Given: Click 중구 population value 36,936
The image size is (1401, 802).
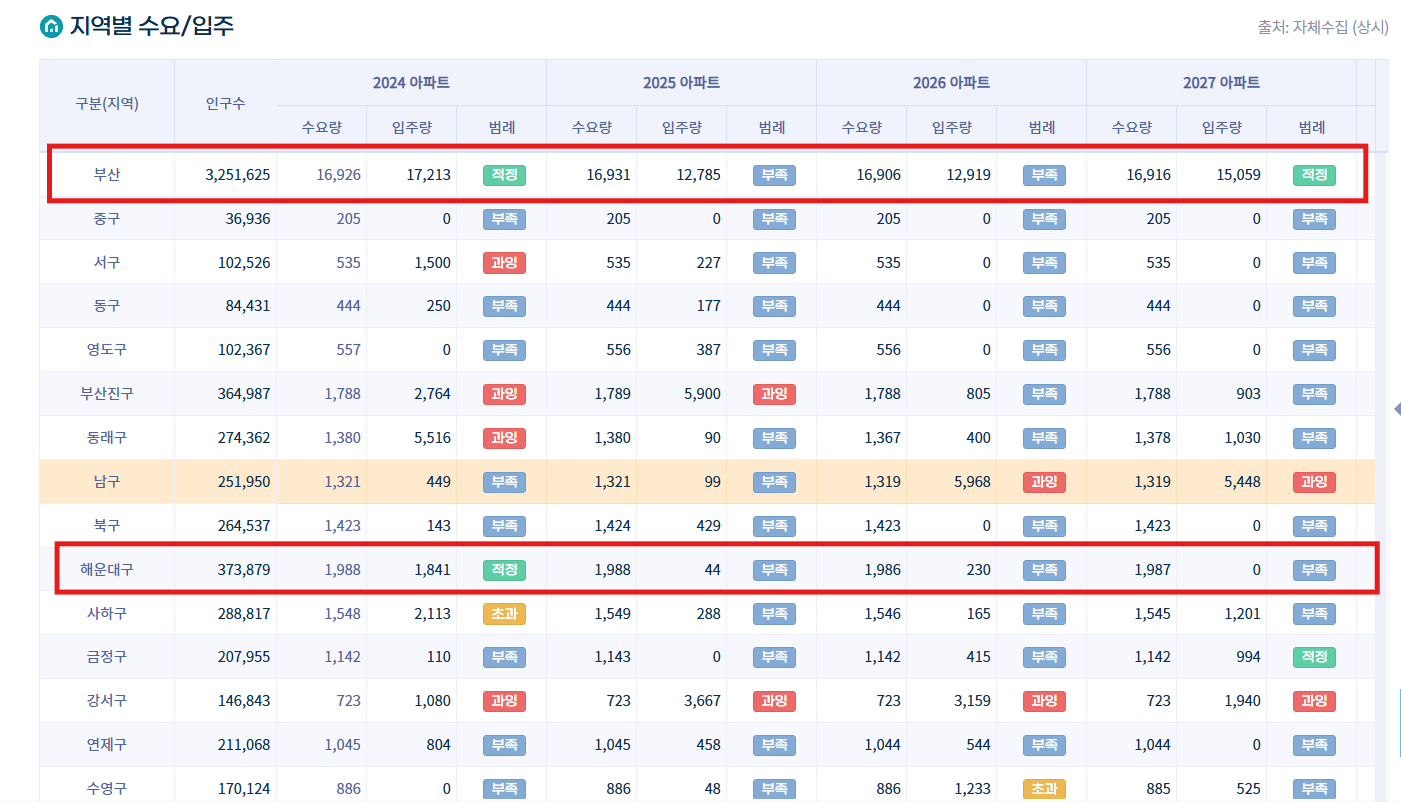Looking at the screenshot, I should pyautogui.click(x=248, y=219).
